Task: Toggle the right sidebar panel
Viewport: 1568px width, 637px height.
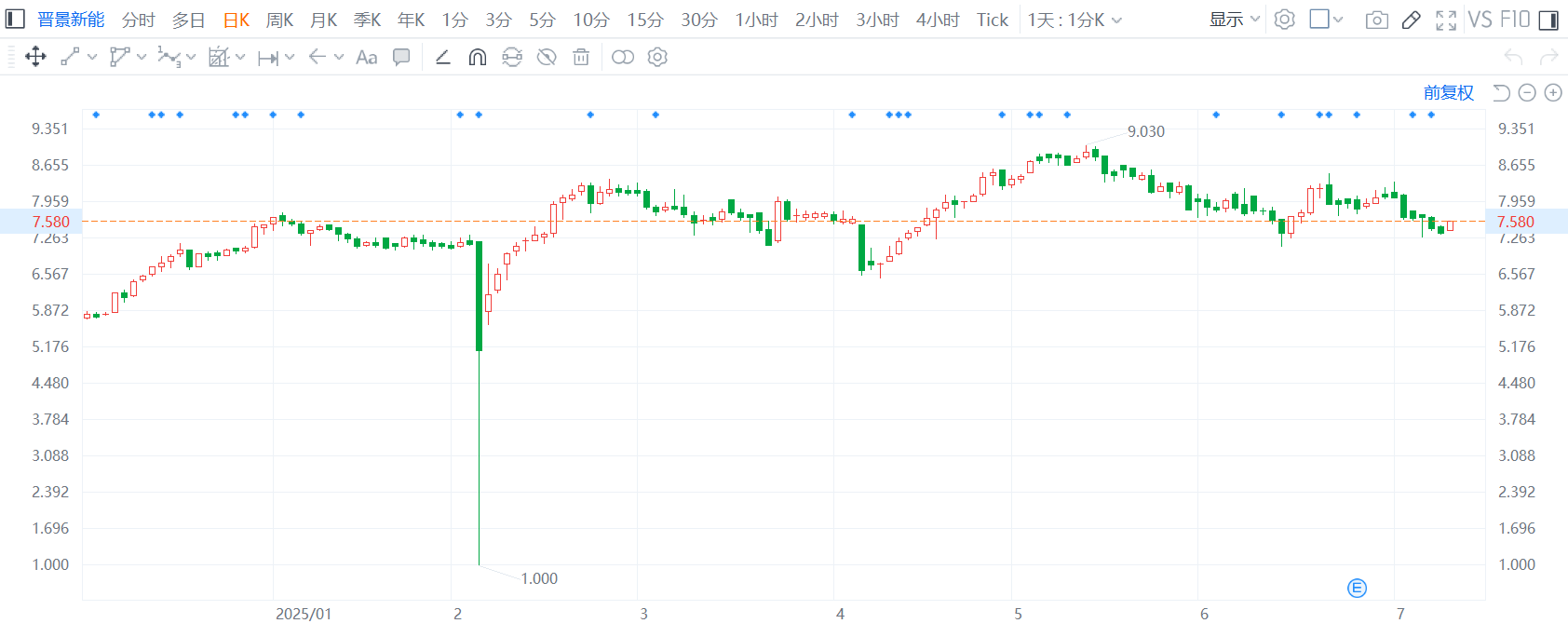Action: point(1548,20)
